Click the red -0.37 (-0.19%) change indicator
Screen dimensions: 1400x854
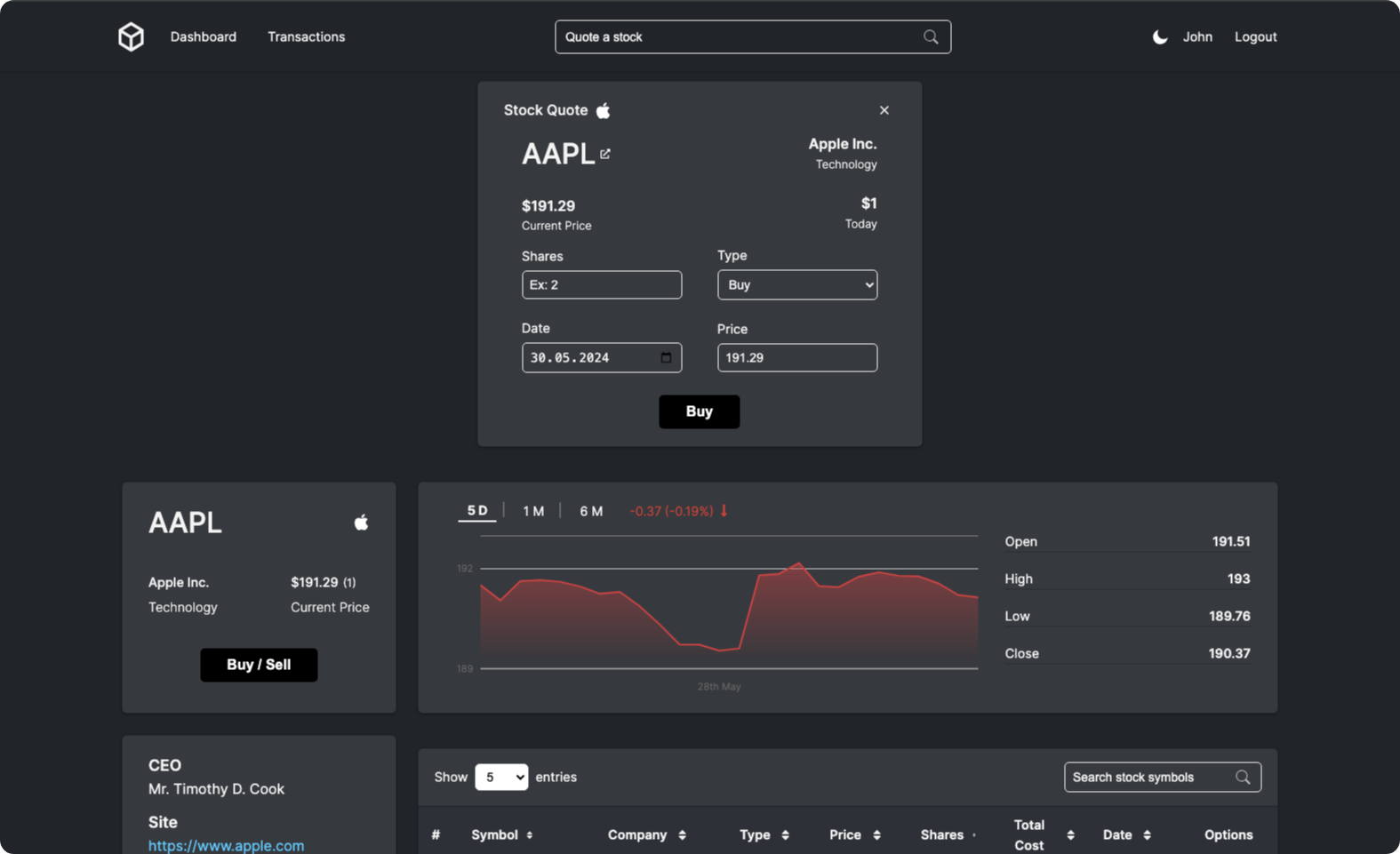679,511
